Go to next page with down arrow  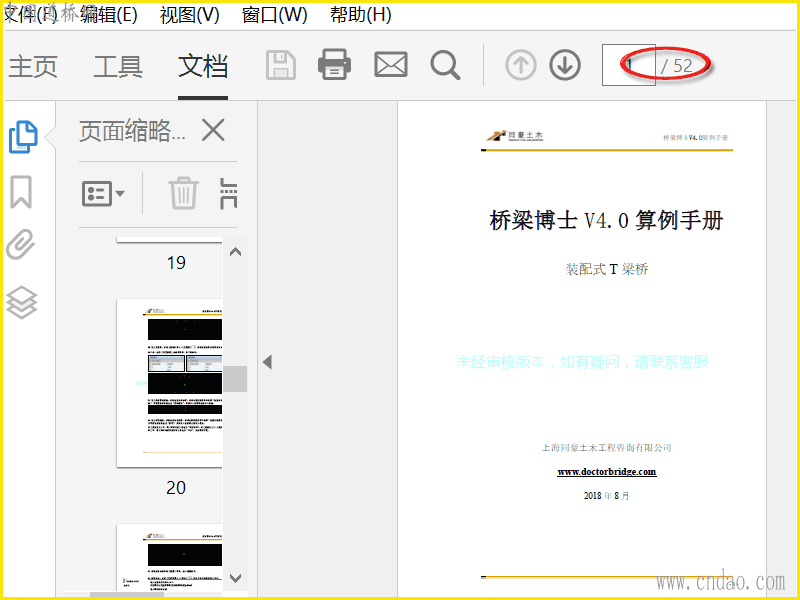565,65
